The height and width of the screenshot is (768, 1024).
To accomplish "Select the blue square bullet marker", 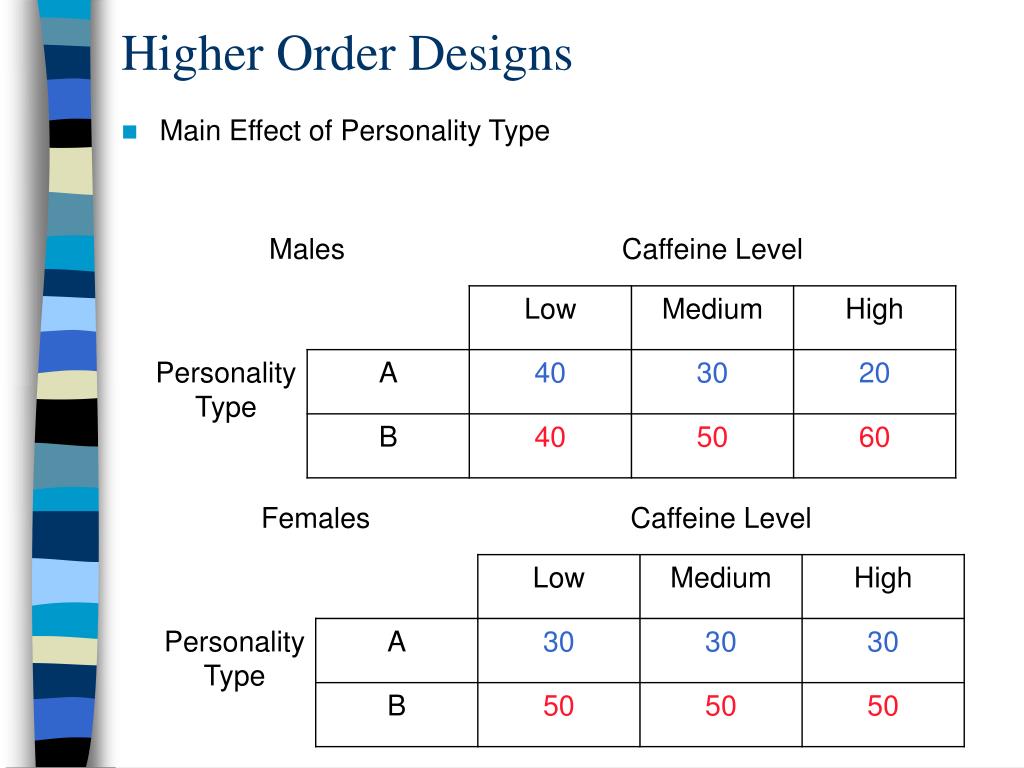I will (129, 132).
